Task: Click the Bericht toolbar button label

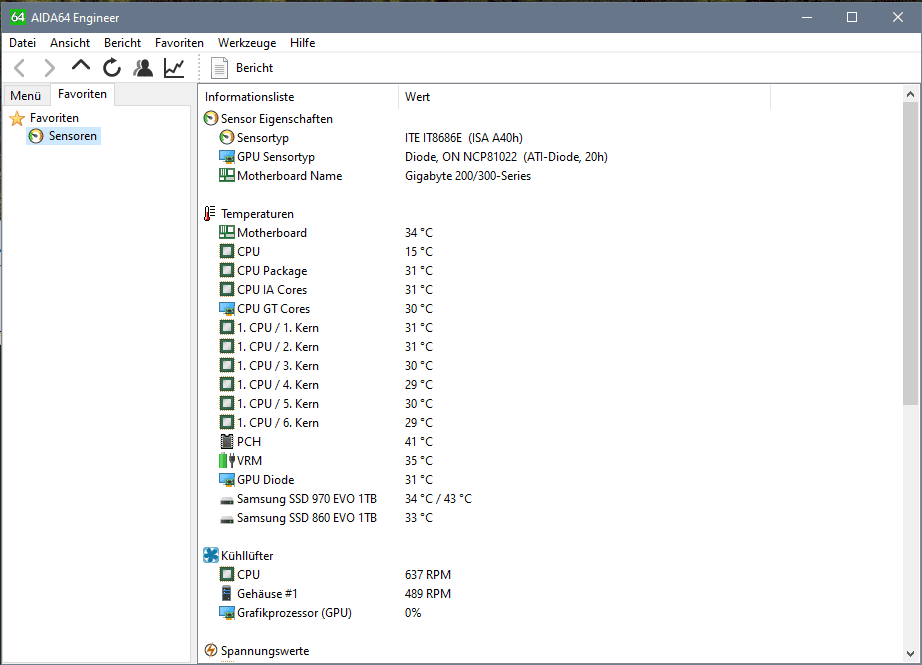Action: [x=254, y=68]
